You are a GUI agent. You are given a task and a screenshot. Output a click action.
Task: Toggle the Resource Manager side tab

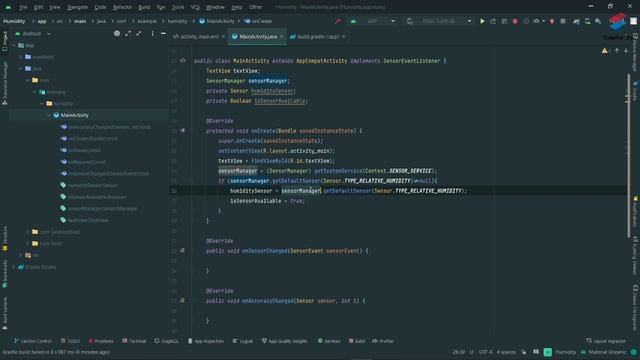(4, 84)
